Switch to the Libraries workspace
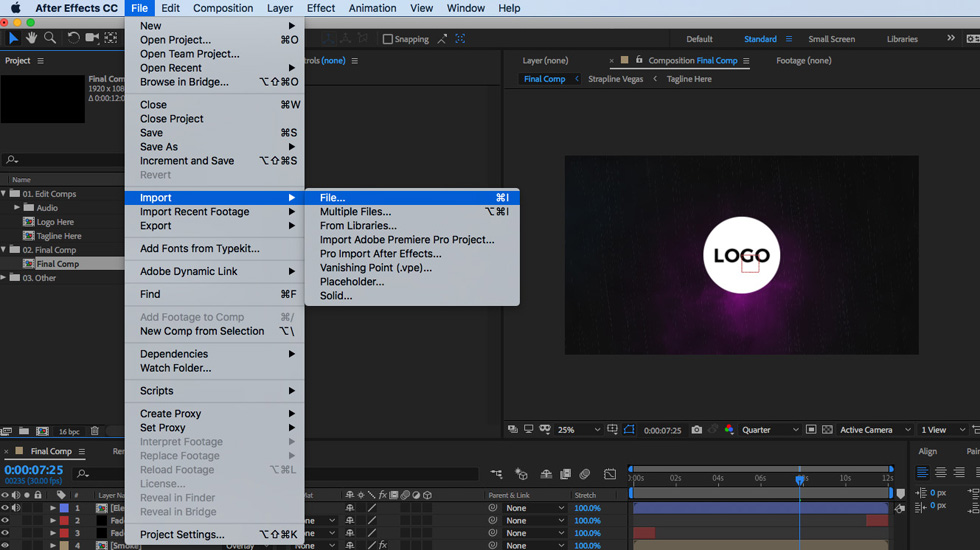 902,39
